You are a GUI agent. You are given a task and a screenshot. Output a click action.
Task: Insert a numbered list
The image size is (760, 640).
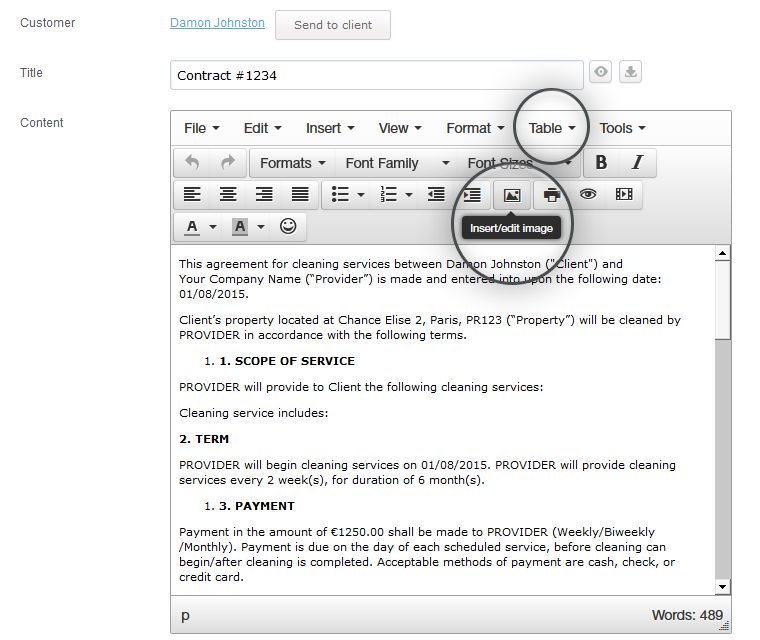point(388,195)
